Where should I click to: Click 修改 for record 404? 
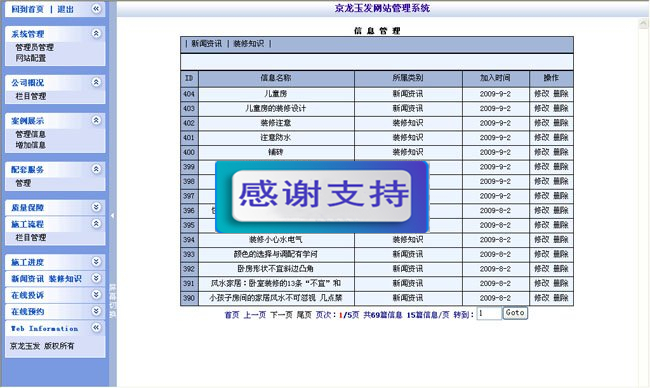pos(541,94)
